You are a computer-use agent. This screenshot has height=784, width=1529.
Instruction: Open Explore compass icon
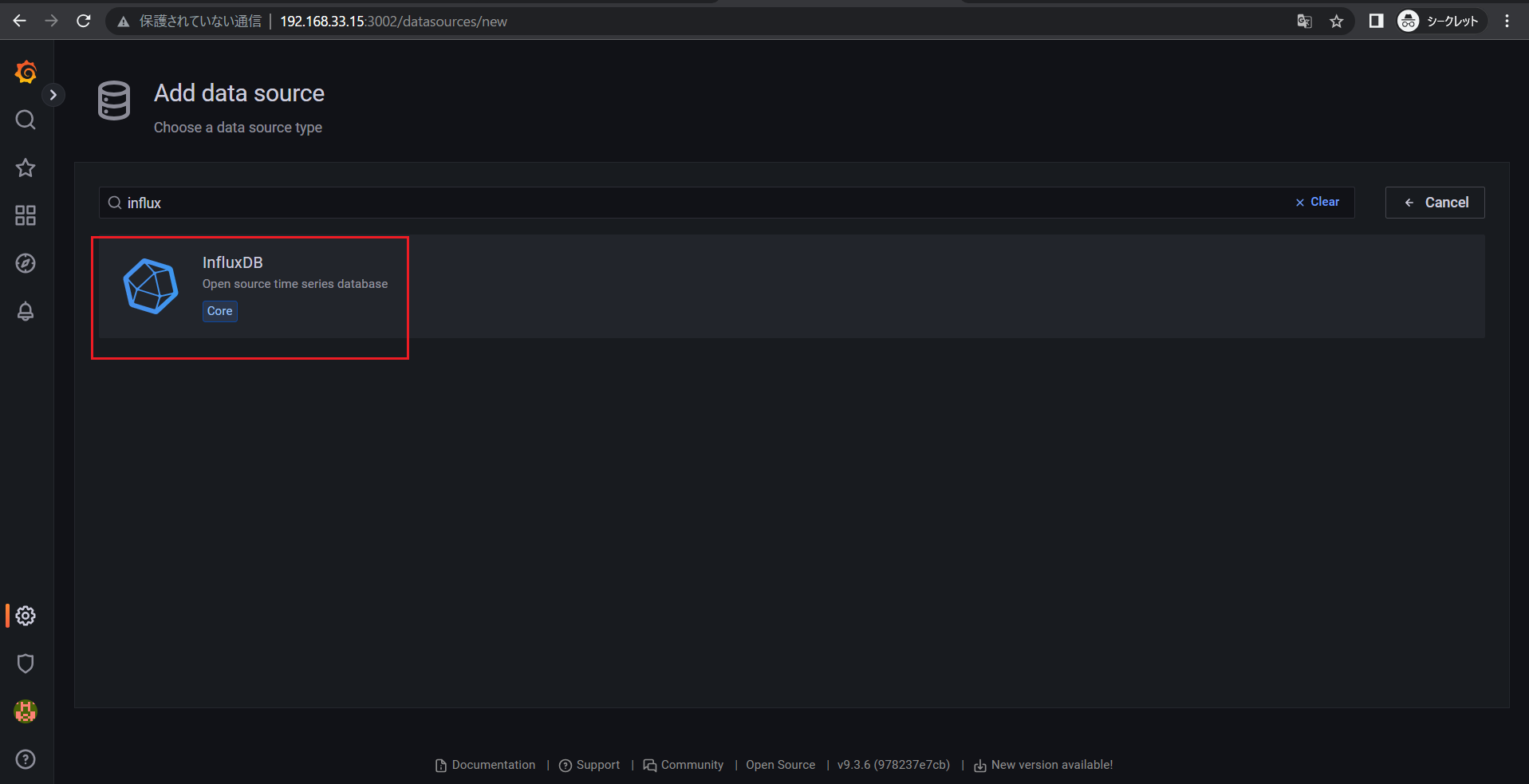click(26, 263)
